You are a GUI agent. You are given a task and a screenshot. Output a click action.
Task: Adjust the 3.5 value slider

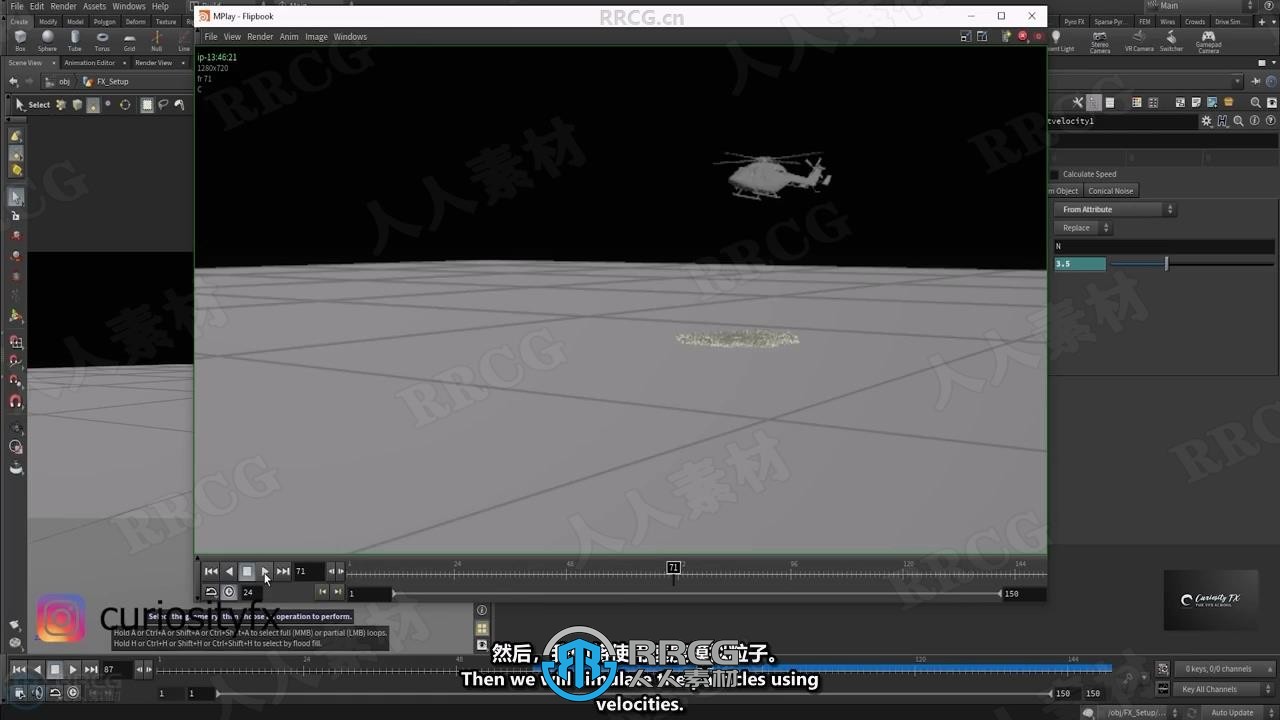[1166, 264]
